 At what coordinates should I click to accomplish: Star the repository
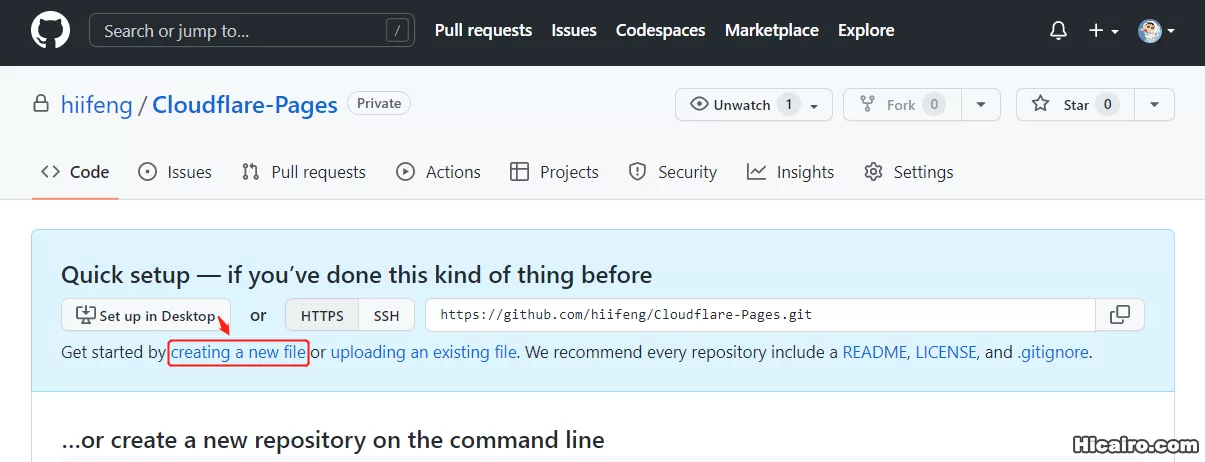pyautogui.click(x=1075, y=105)
